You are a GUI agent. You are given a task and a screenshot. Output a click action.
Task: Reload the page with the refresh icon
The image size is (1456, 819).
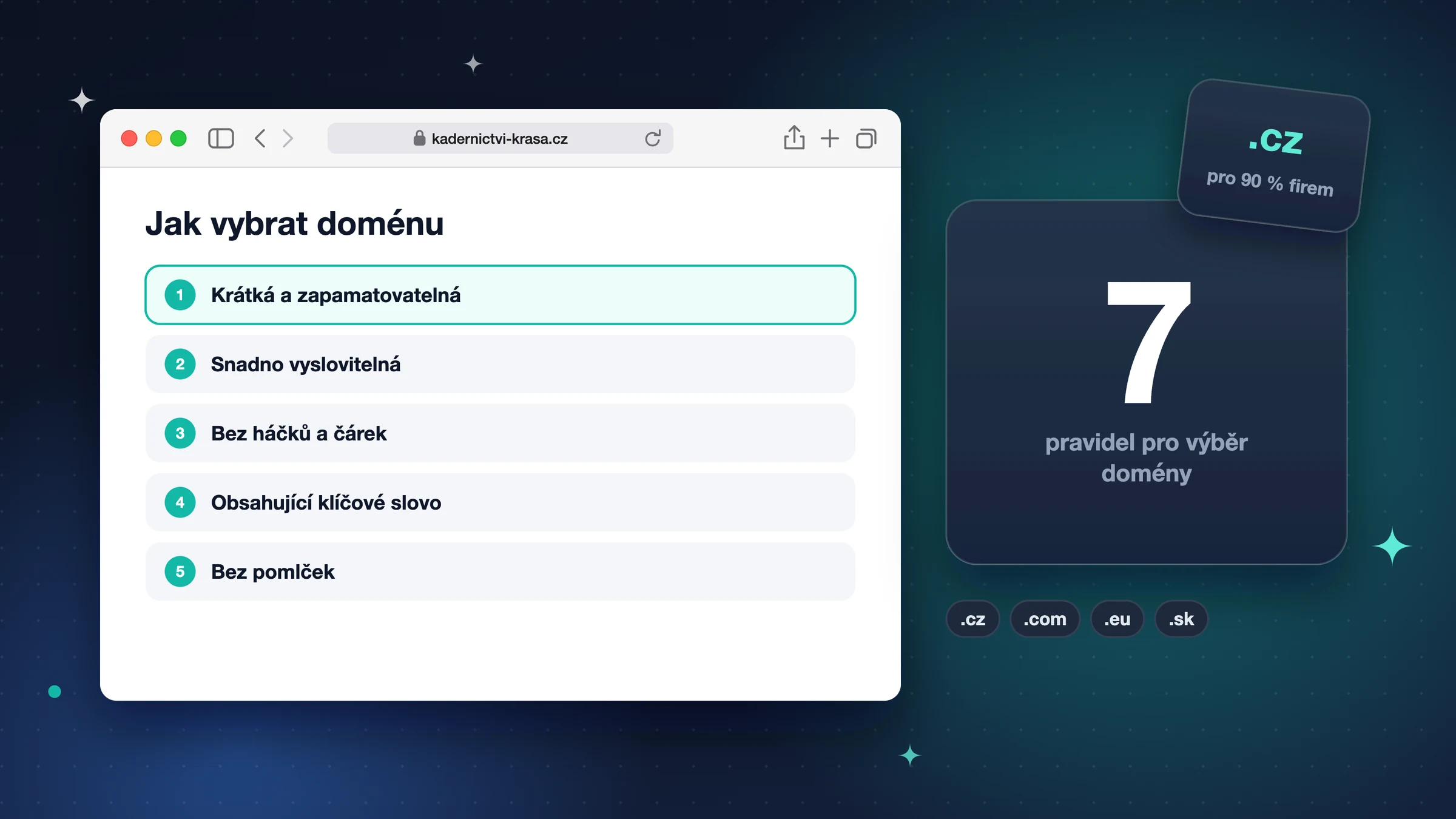[653, 138]
